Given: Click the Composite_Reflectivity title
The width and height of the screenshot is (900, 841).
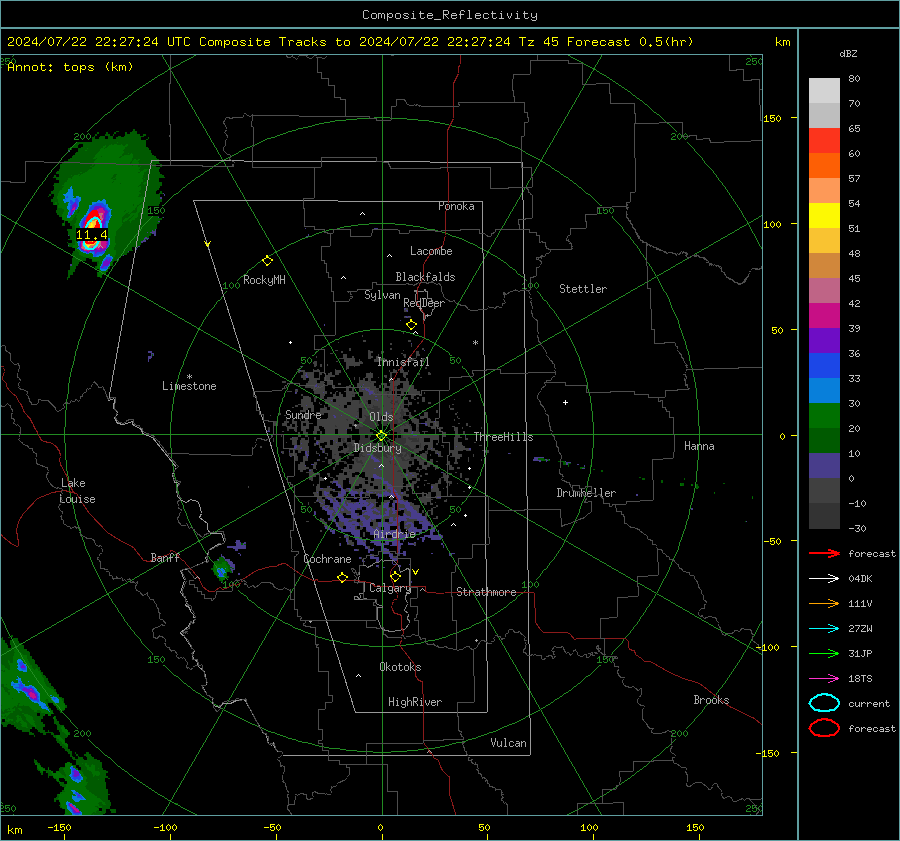Looking at the screenshot, I should [x=450, y=15].
